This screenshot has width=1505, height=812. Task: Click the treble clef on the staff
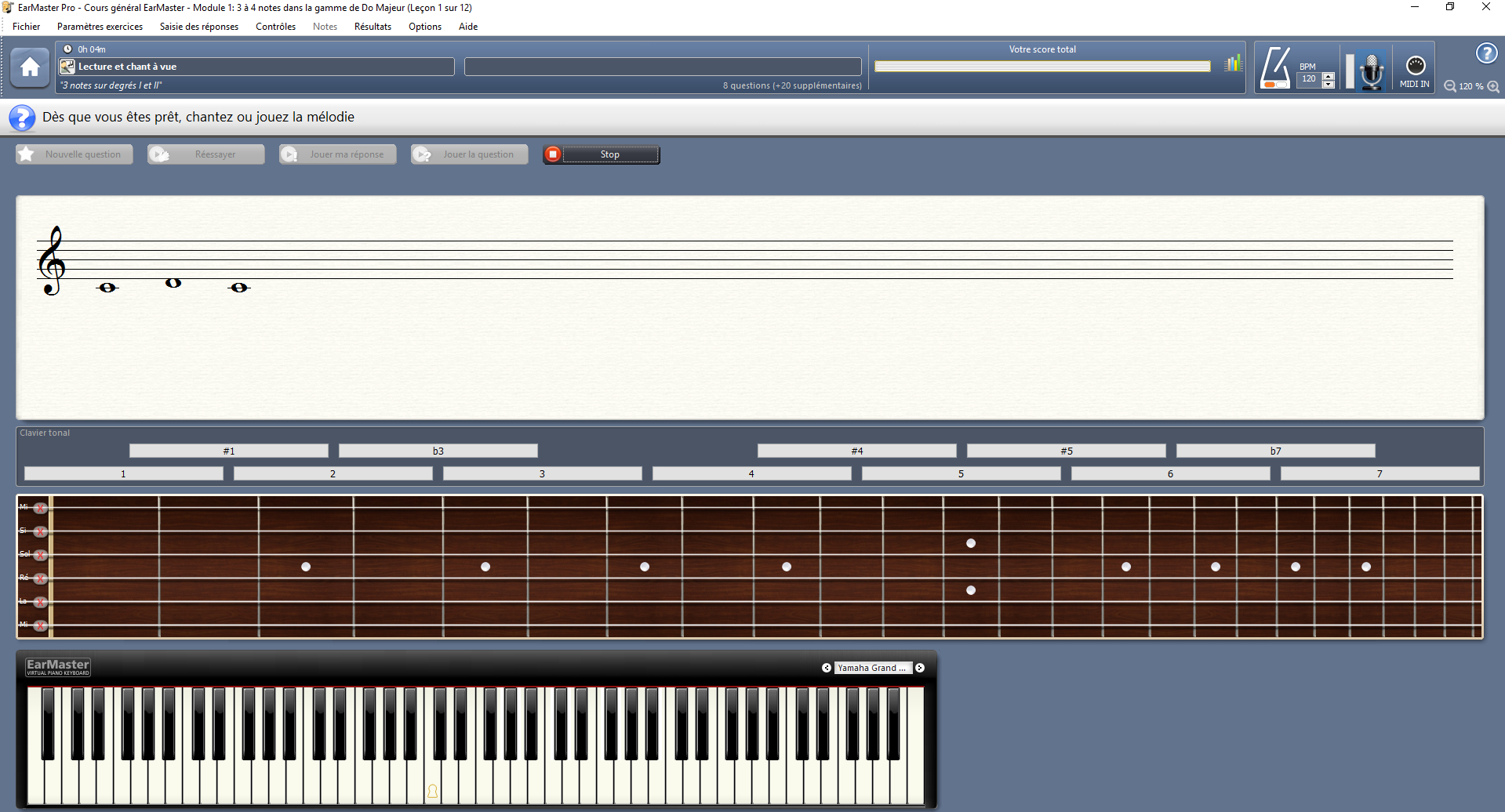(x=52, y=261)
